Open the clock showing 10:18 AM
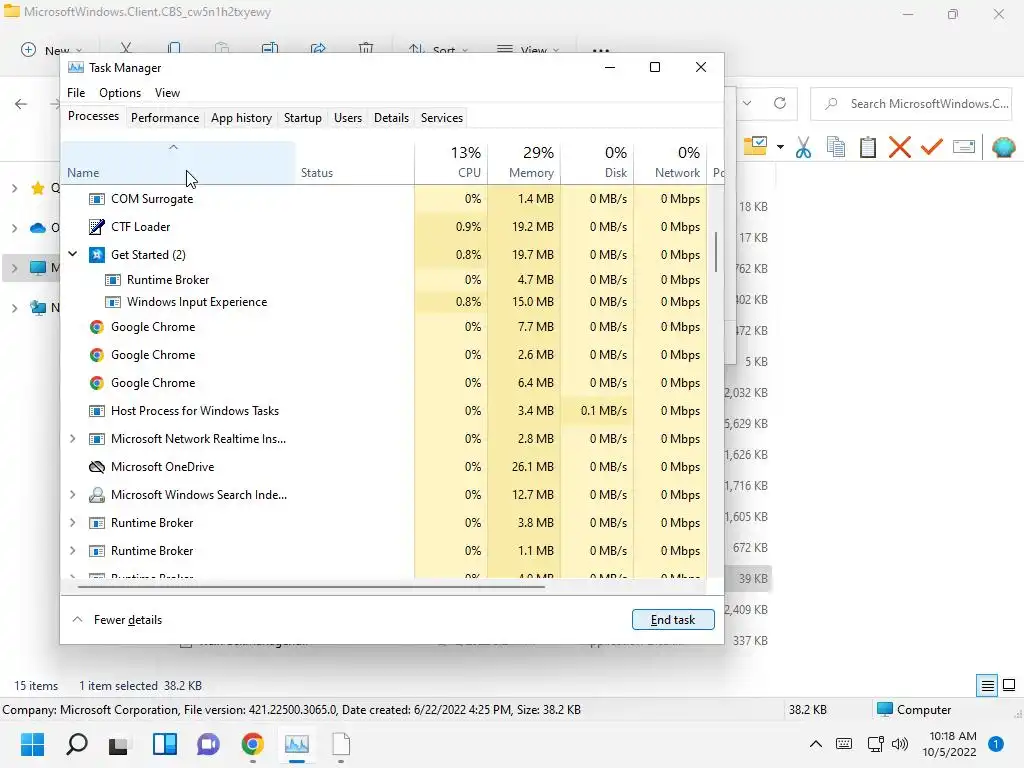Image resolution: width=1024 pixels, height=768 pixels. [x=952, y=744]
